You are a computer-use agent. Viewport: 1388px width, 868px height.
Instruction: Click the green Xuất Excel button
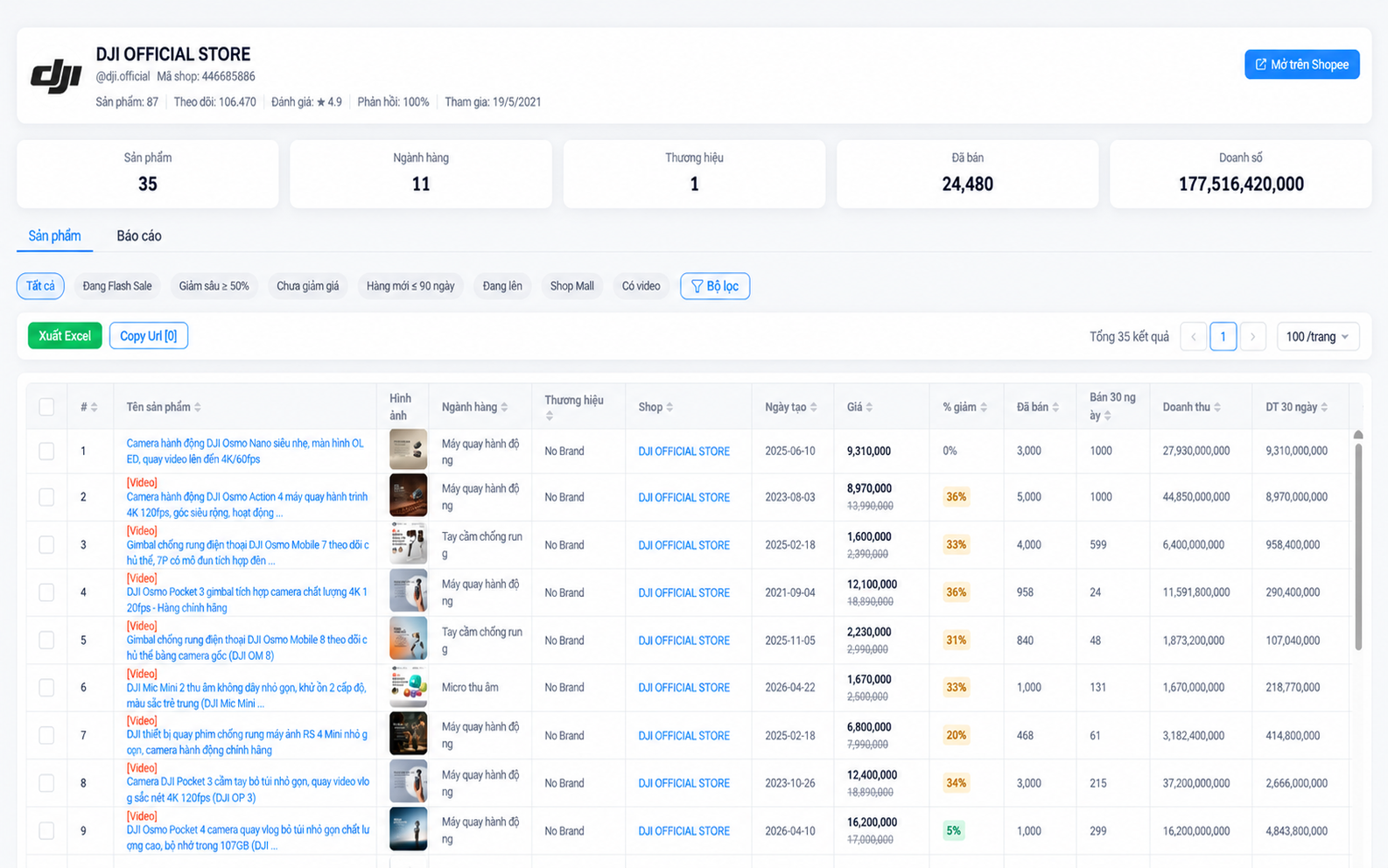point(65,336)
